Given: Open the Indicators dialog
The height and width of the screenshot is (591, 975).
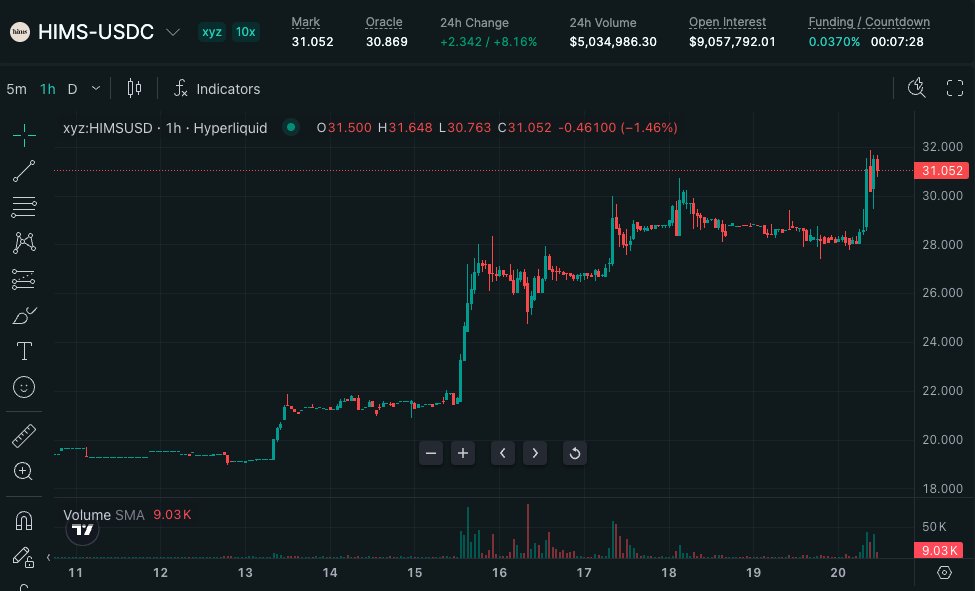Looking at the screenshot, I should (217, 88).
